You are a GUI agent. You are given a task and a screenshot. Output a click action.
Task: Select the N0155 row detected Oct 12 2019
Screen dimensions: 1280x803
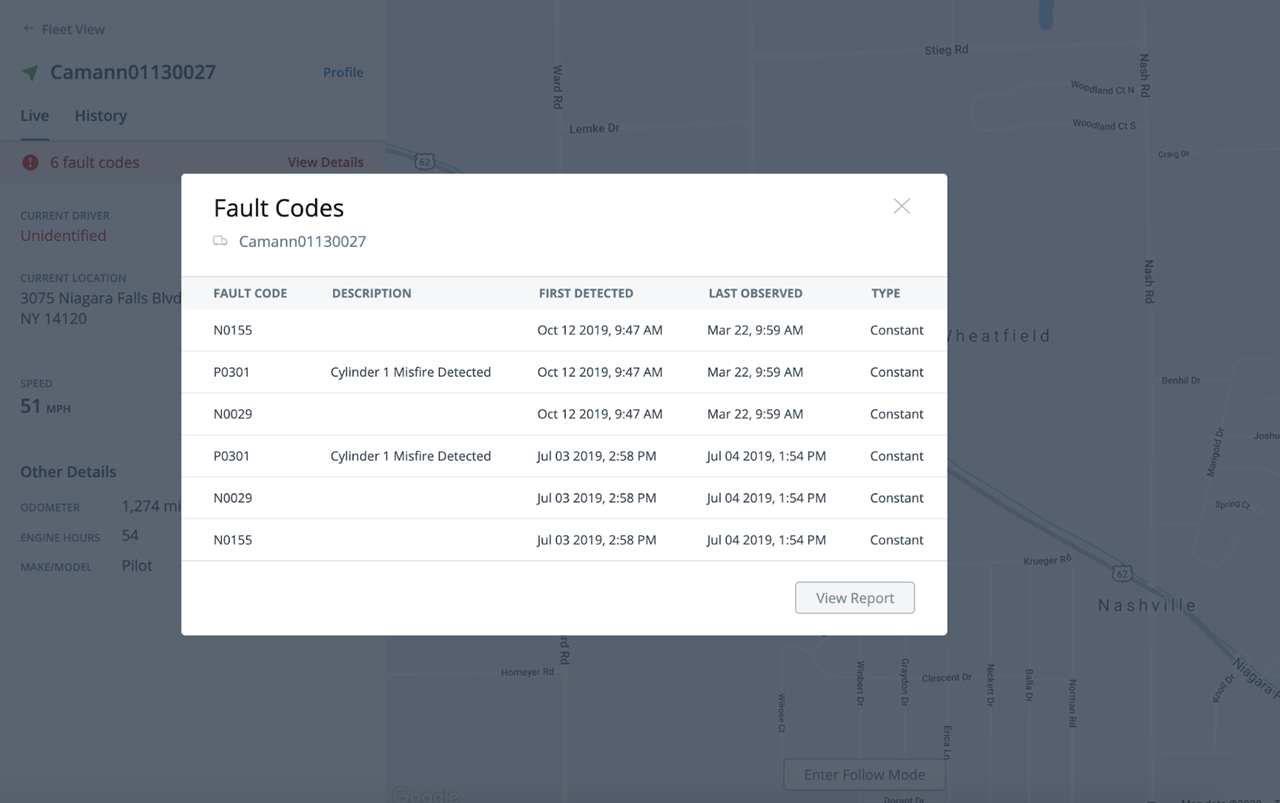564,330
